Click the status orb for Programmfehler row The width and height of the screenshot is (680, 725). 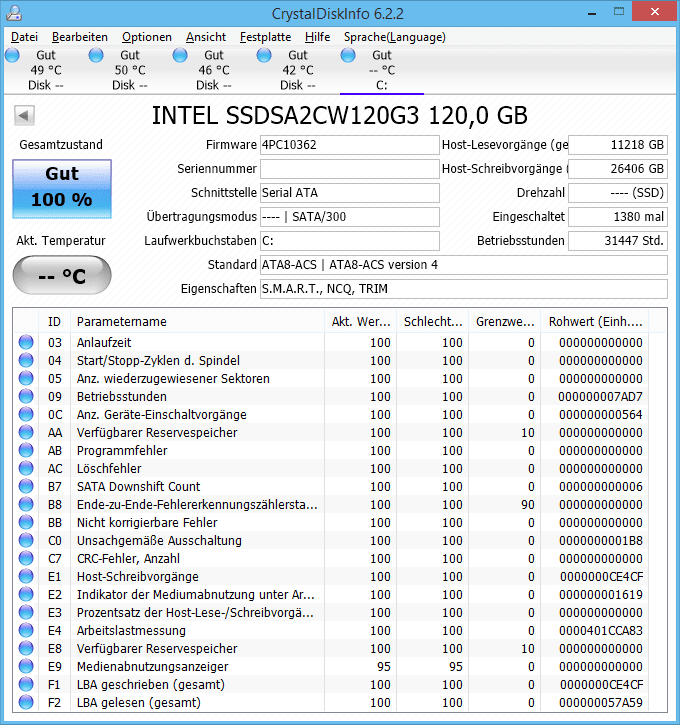pyautogui.click(x=26, y=450)
